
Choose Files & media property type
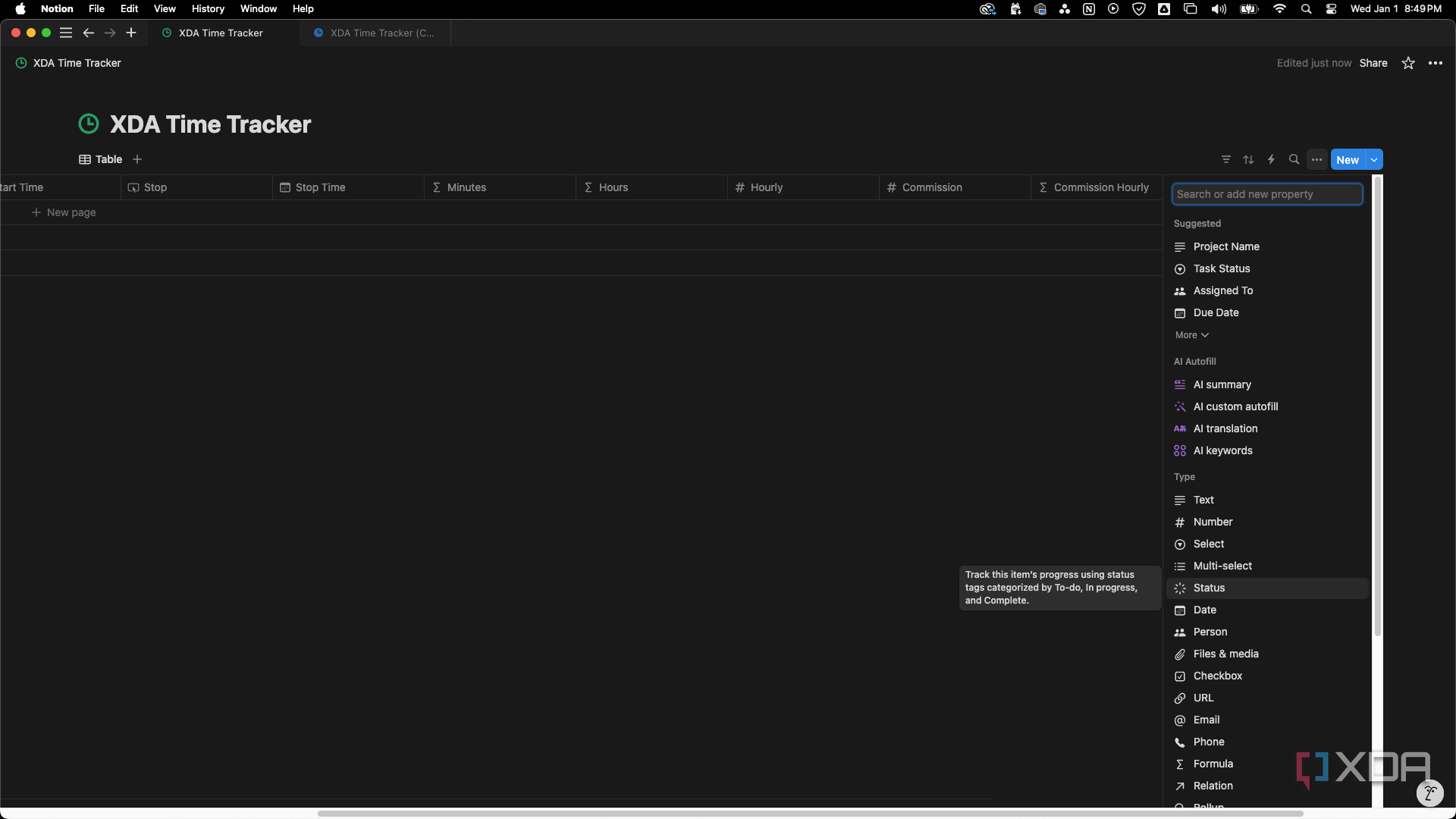point(1267,654)
